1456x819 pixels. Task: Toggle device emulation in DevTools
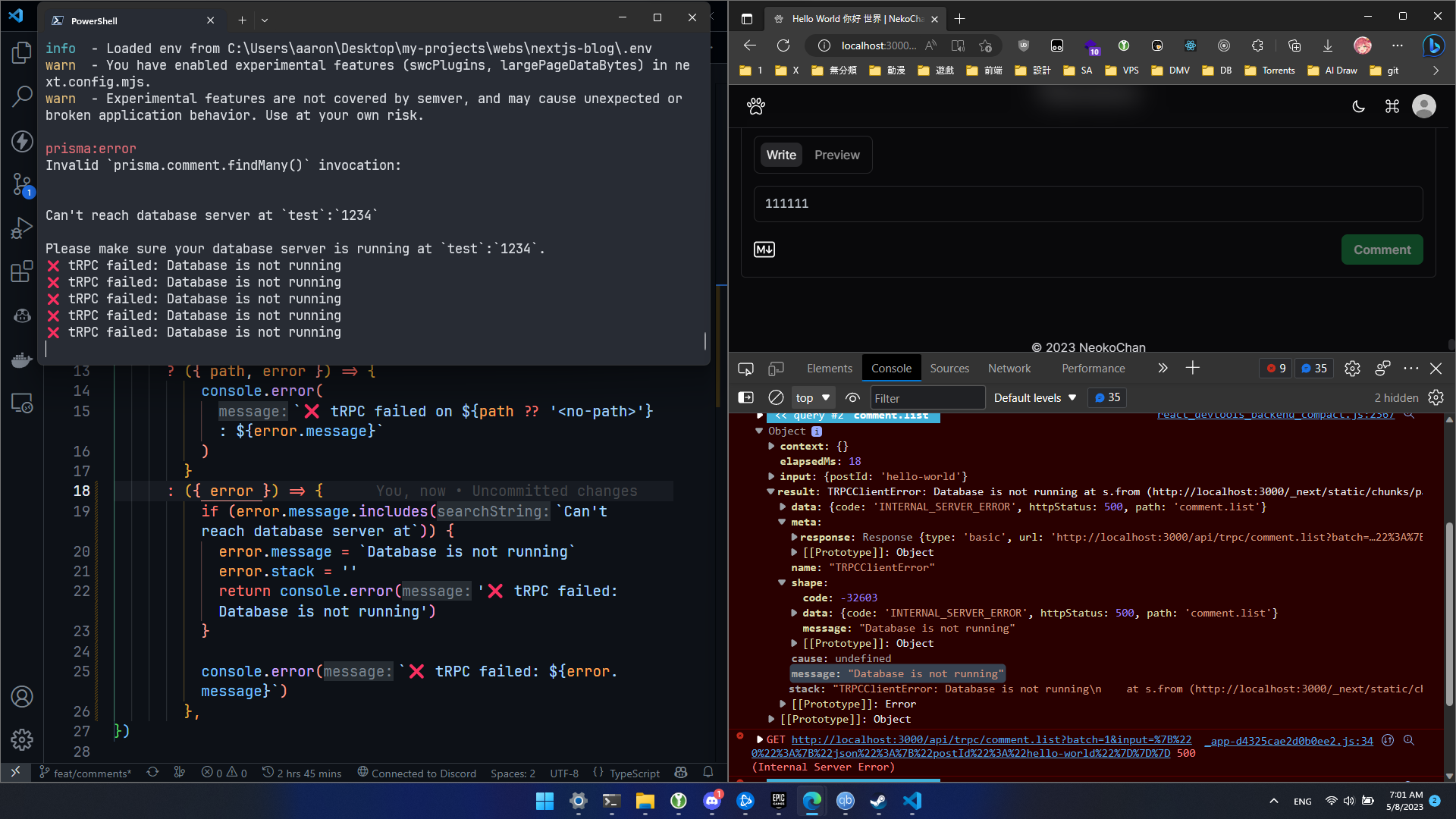tap(776, 369)
